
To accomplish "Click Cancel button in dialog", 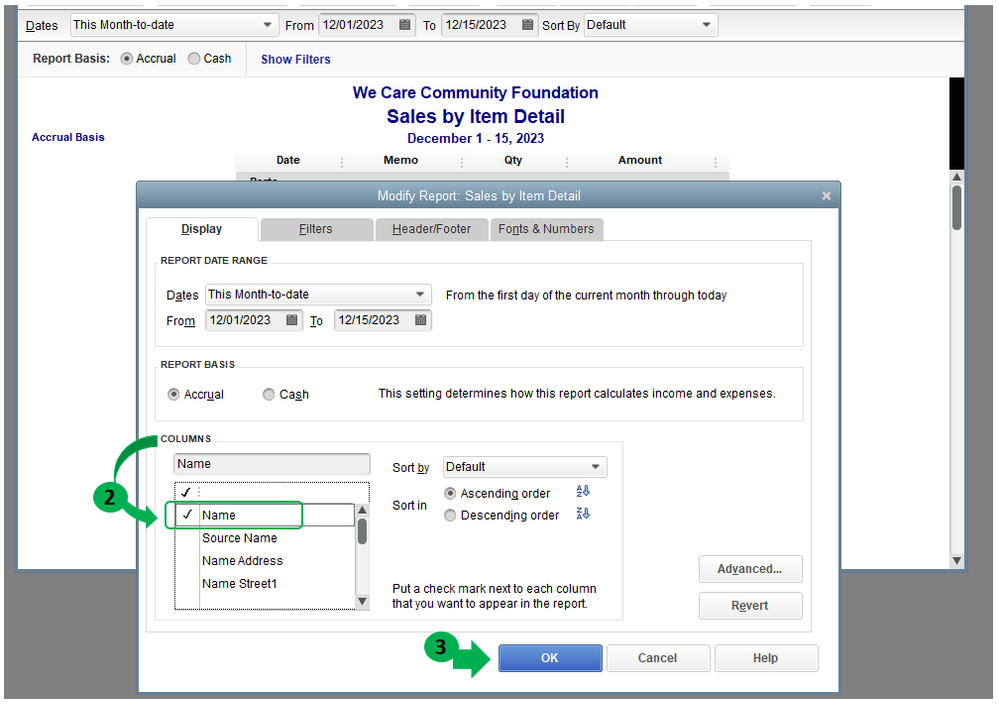I will pos(658,658).
